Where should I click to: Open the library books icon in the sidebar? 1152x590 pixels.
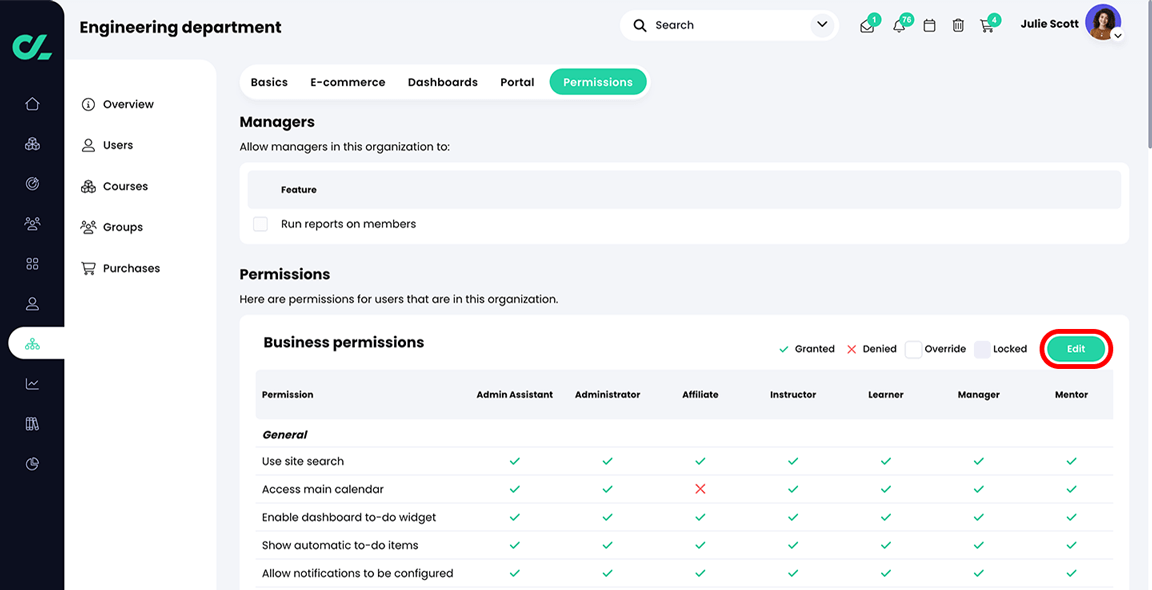click(32, 423)
